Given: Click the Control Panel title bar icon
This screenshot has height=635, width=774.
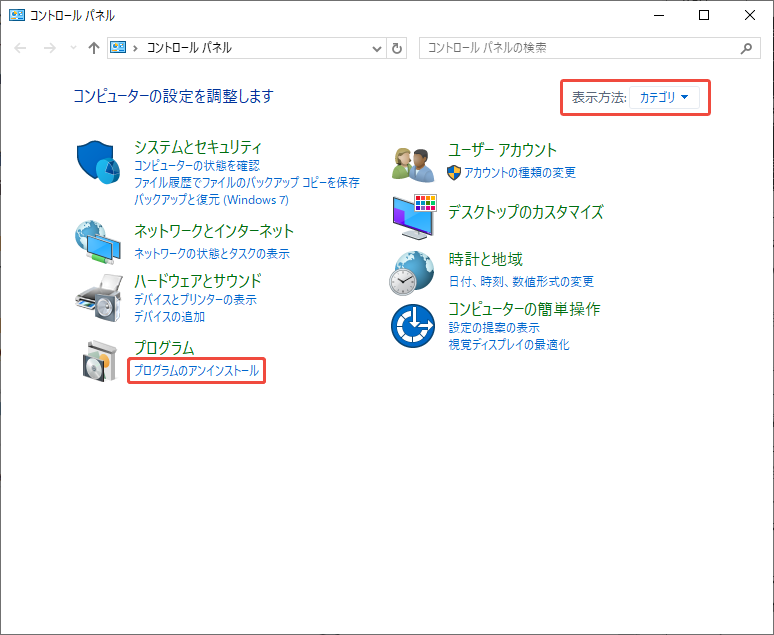Looking at the screenshot, I should click(17, 15).
